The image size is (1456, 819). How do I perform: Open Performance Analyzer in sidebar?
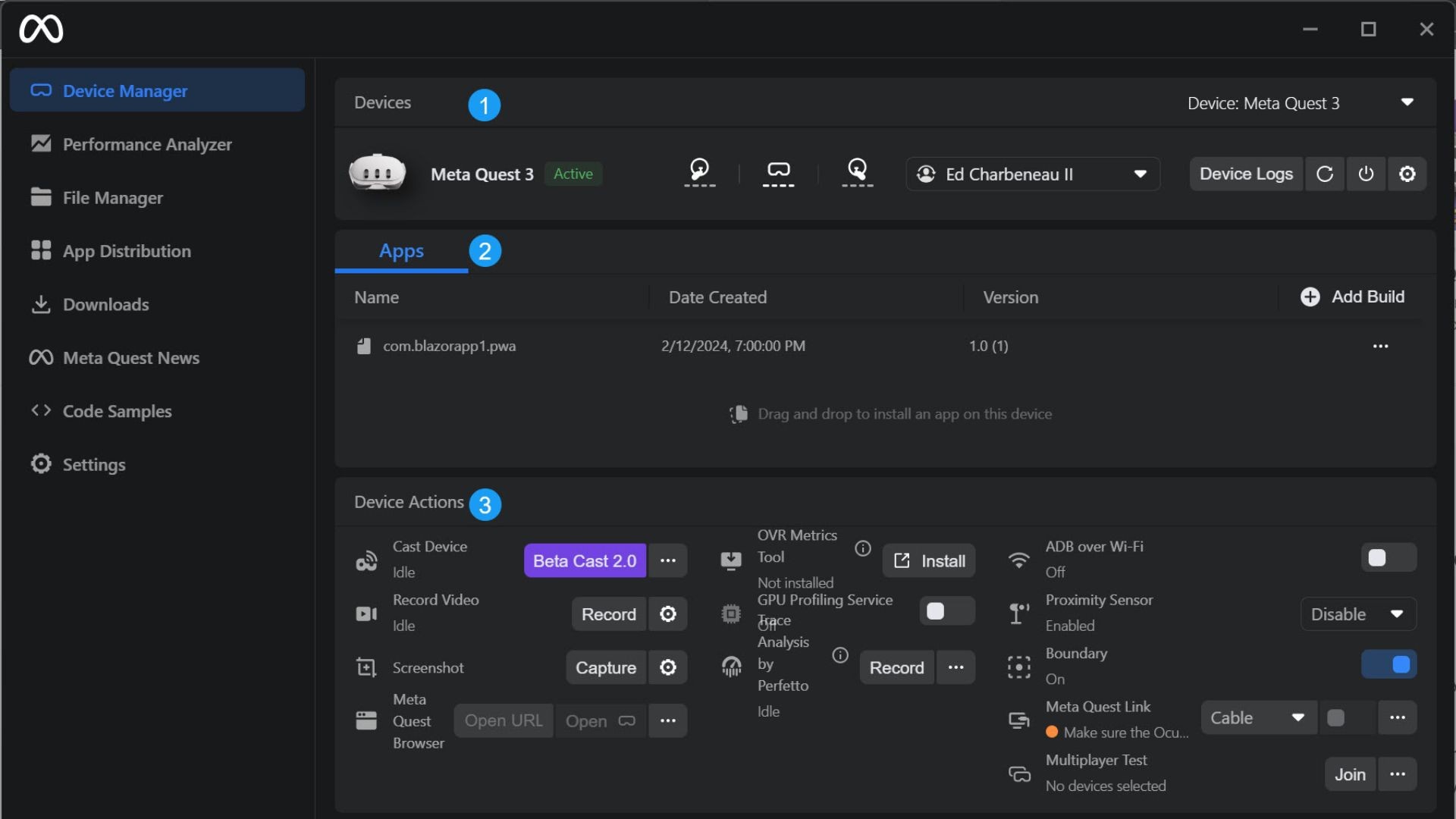pyautogui.click(x=147, y=144)
